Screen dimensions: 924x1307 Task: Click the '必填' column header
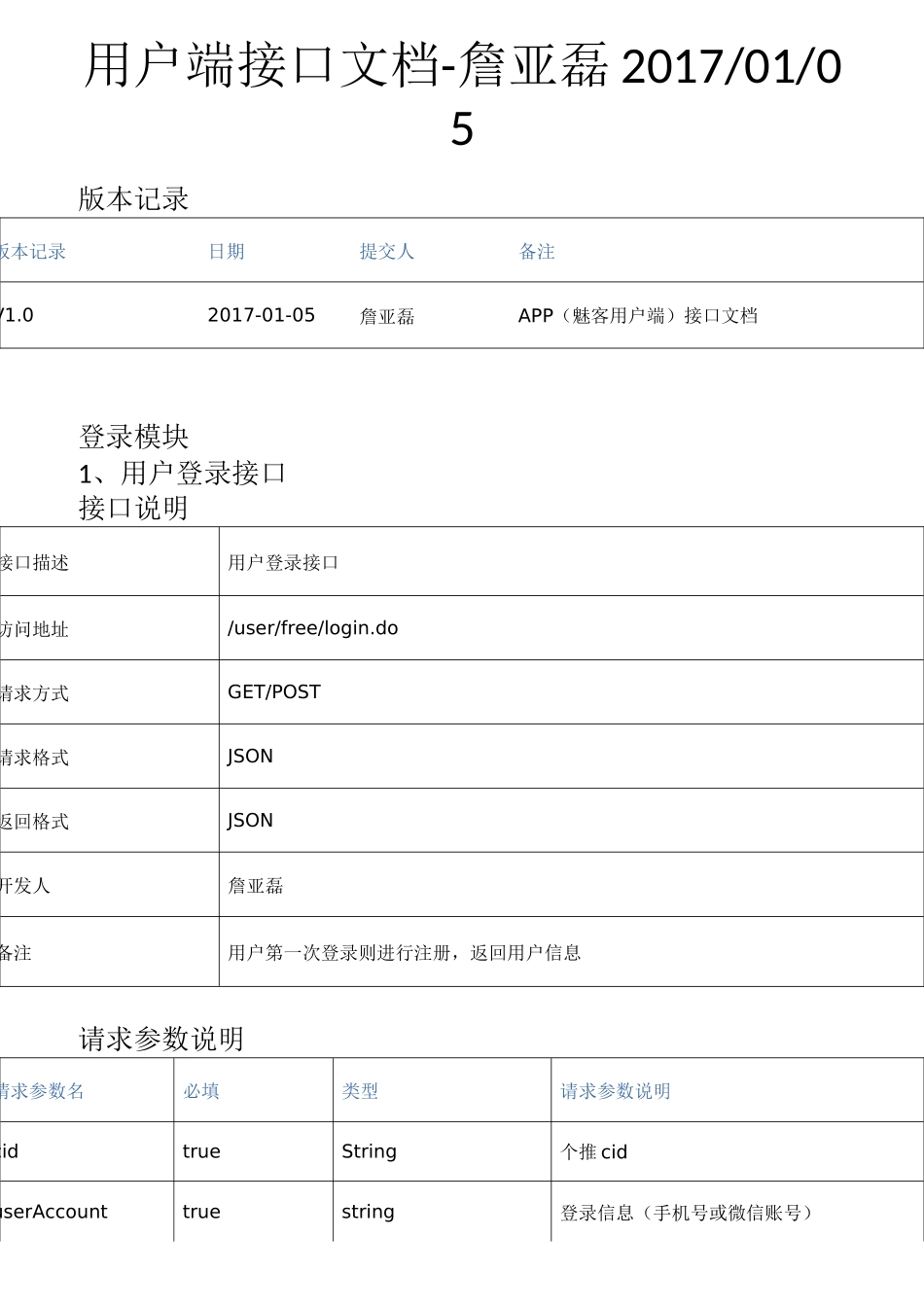click(x=201, y=1092)
